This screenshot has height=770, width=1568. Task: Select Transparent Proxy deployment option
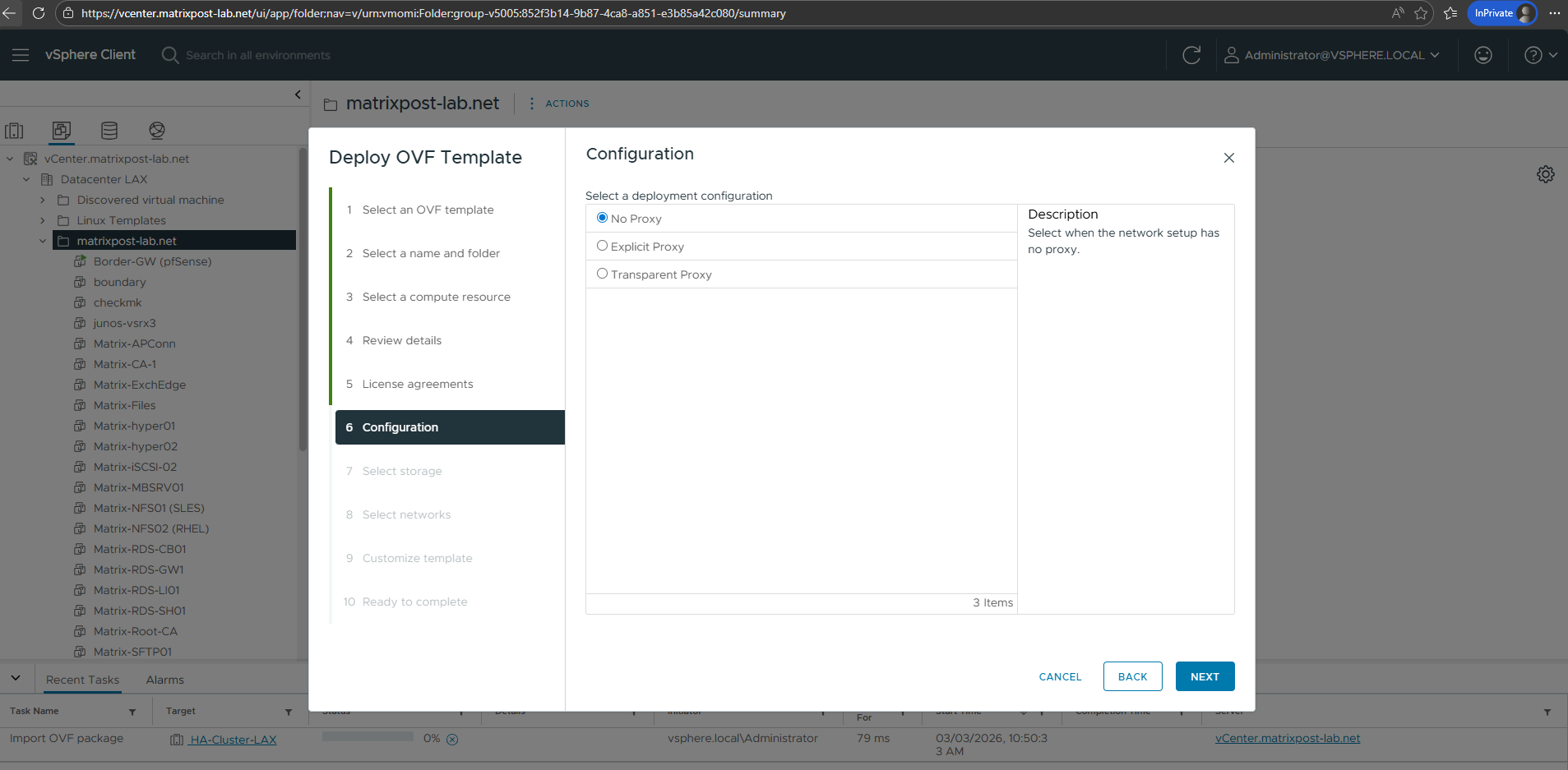click(603, 274)
